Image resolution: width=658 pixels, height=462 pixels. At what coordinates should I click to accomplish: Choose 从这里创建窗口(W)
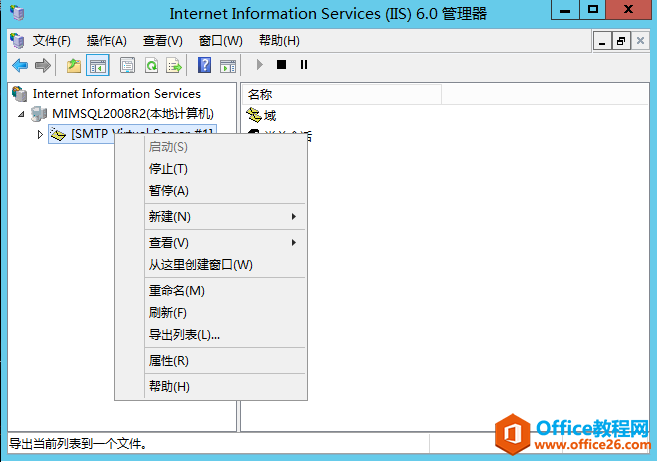[x=225, y=265]
